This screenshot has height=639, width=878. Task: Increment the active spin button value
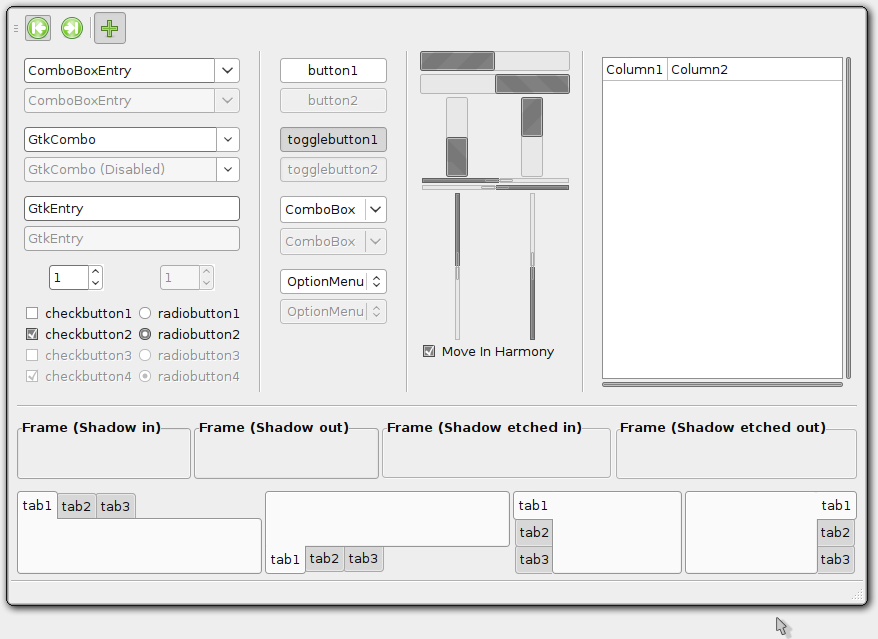tap(96, 272)
